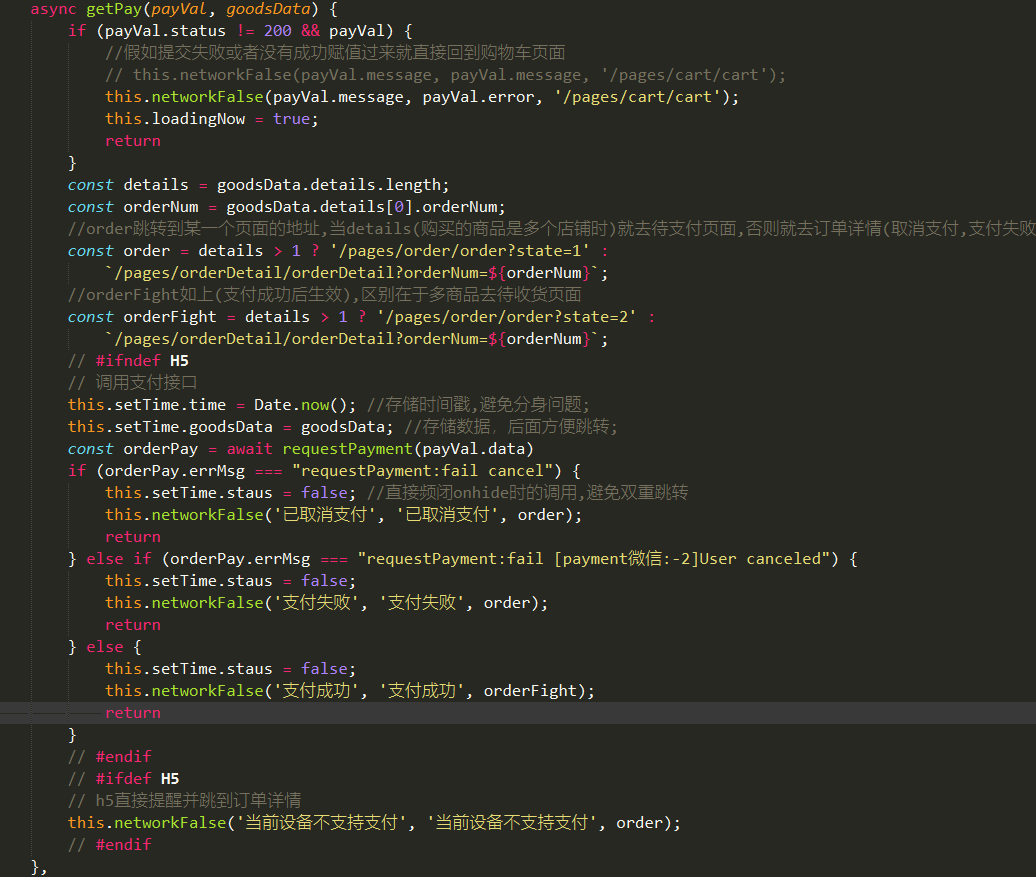Click the getPay function name

[114, 9]
